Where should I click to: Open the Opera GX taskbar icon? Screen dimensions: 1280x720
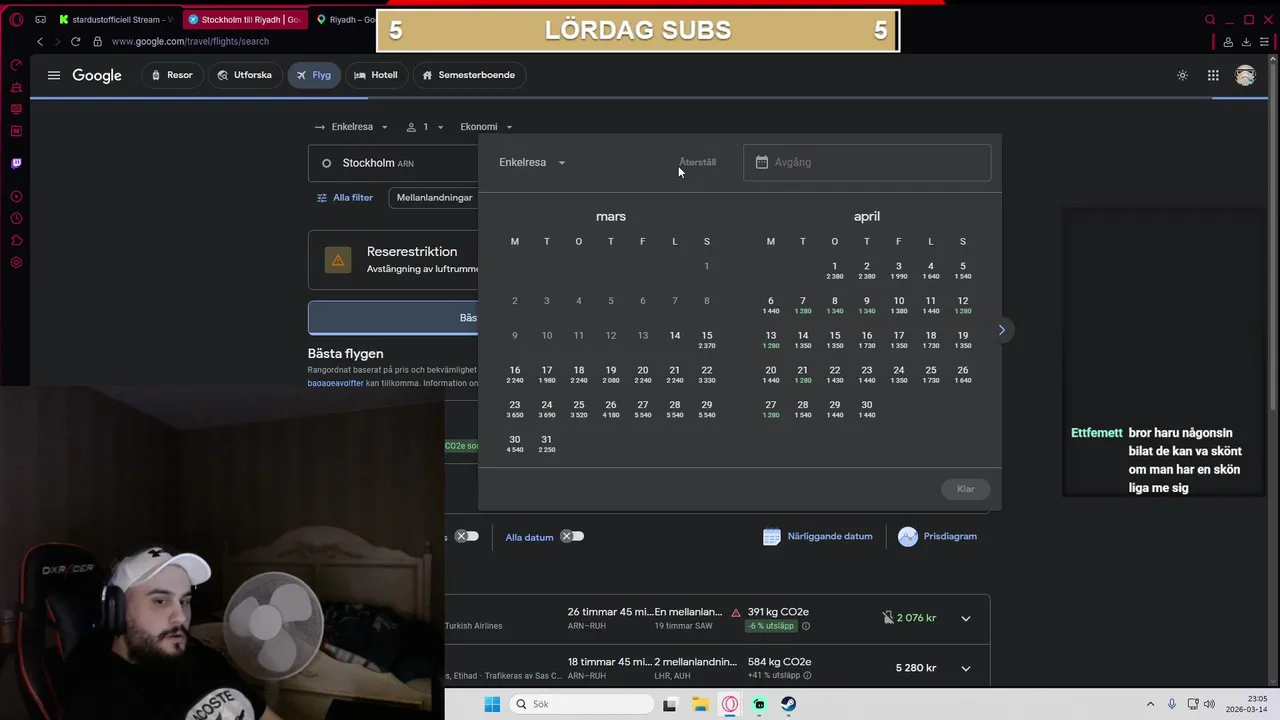(x=730, y=704)
